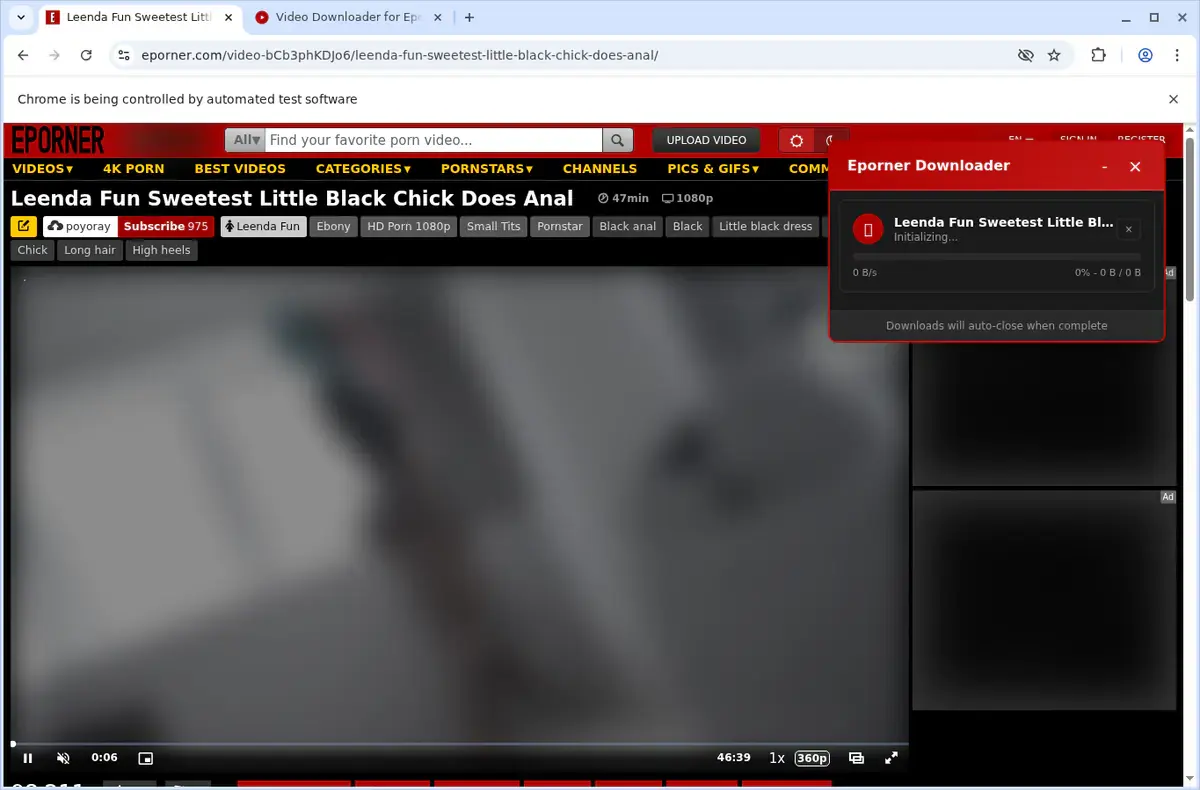Click the eporner.com URL address bar
Viewport: 1200px width, 790px height.
pos(400,56)
